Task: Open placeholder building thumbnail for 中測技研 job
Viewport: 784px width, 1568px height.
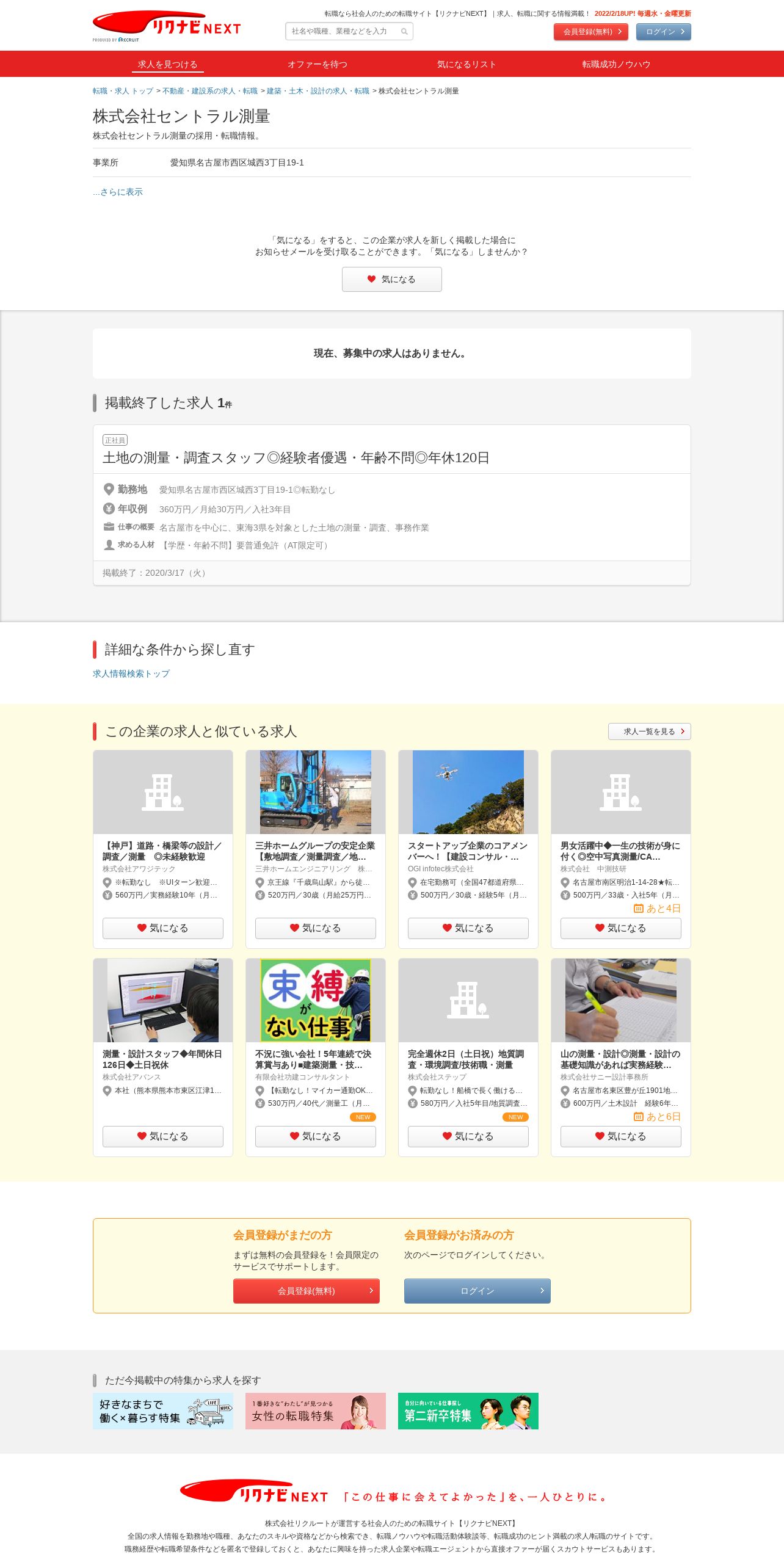Action: (x=621, y=792)
